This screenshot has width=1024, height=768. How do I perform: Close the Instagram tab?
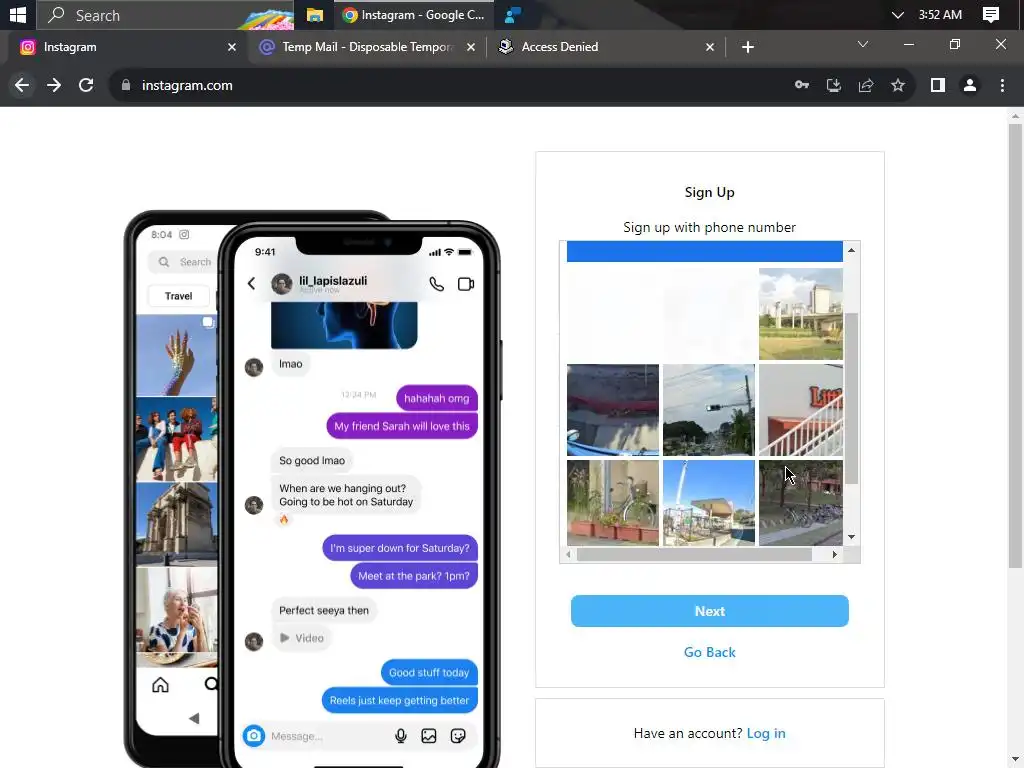point(231,47)
